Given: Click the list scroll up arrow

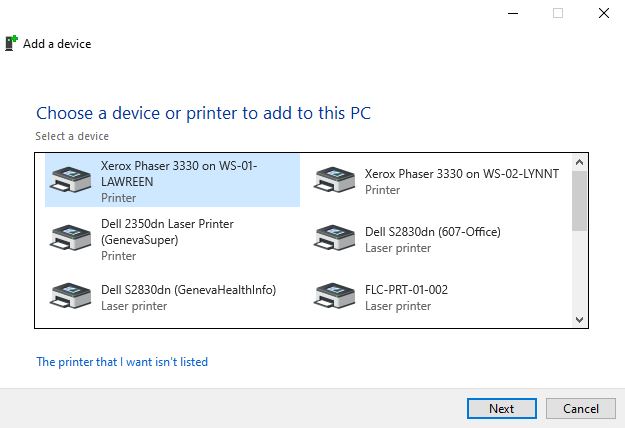Looking at the screenshot, I should 580,162.
